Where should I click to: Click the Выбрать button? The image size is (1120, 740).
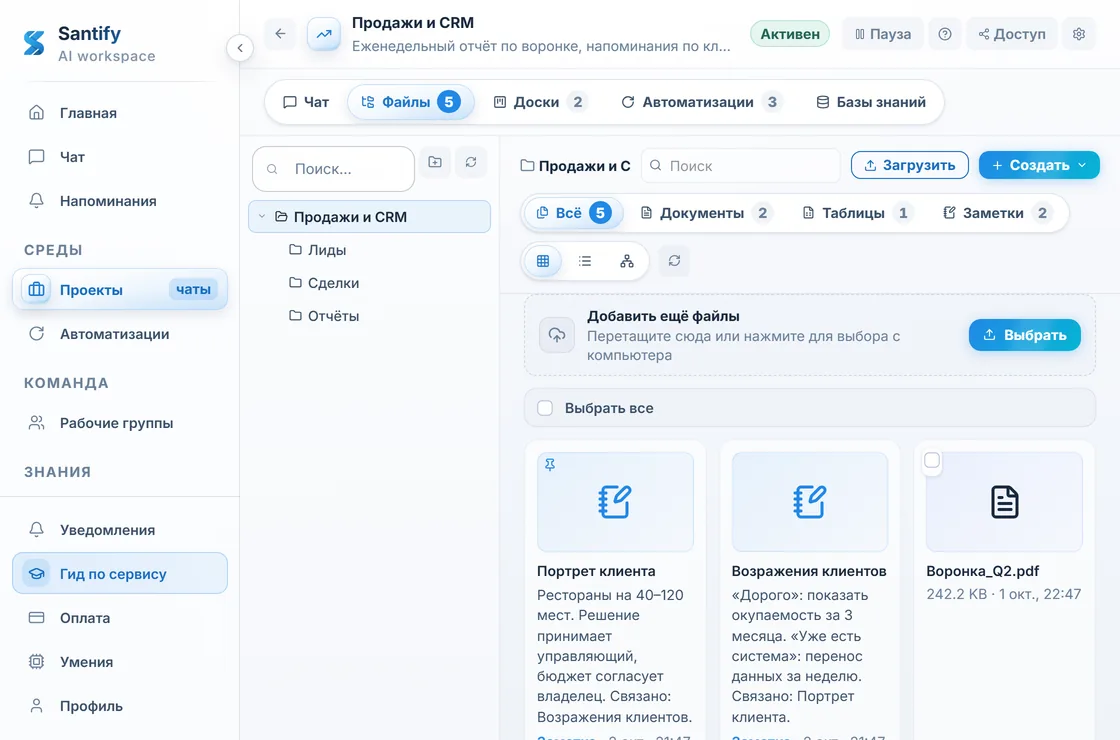1024,335
